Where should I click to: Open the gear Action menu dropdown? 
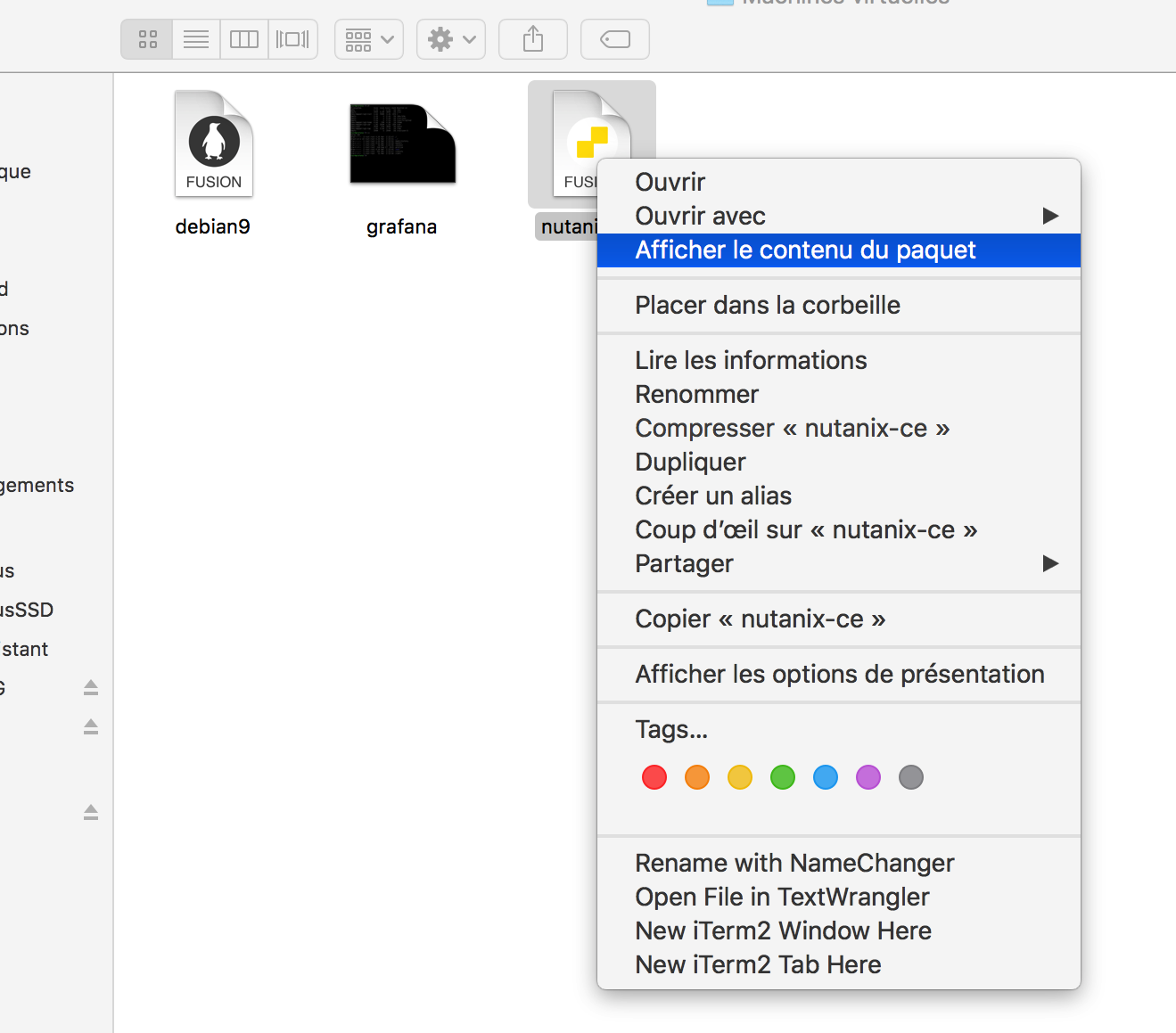(x=451, y=39)
